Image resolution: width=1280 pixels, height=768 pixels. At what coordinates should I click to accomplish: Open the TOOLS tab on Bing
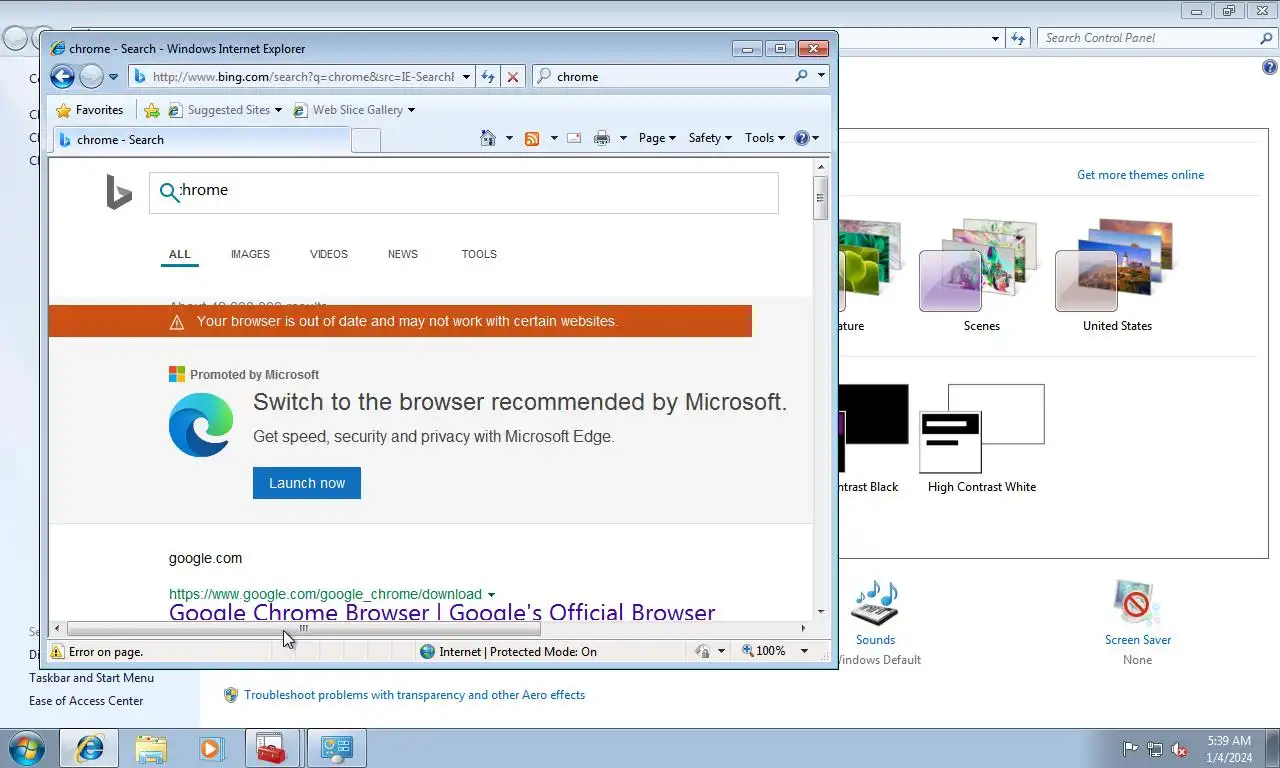479,254
